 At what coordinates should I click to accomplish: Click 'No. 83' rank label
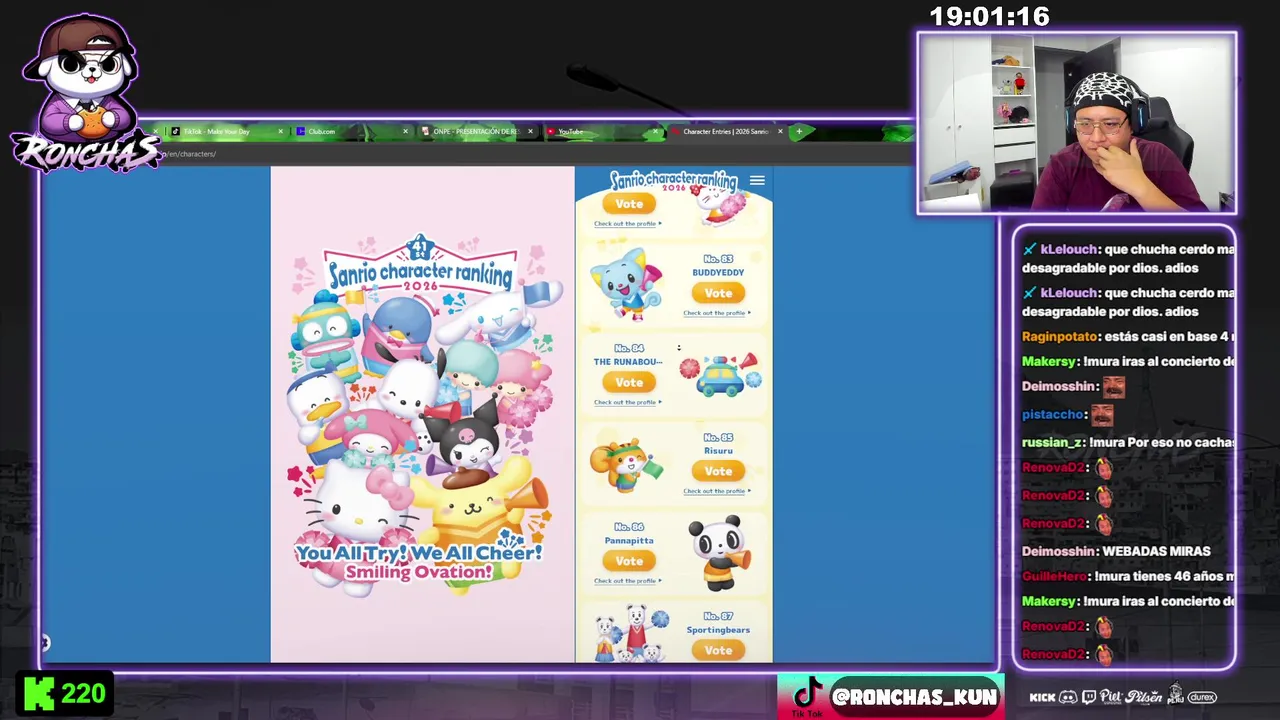[718, 259]
